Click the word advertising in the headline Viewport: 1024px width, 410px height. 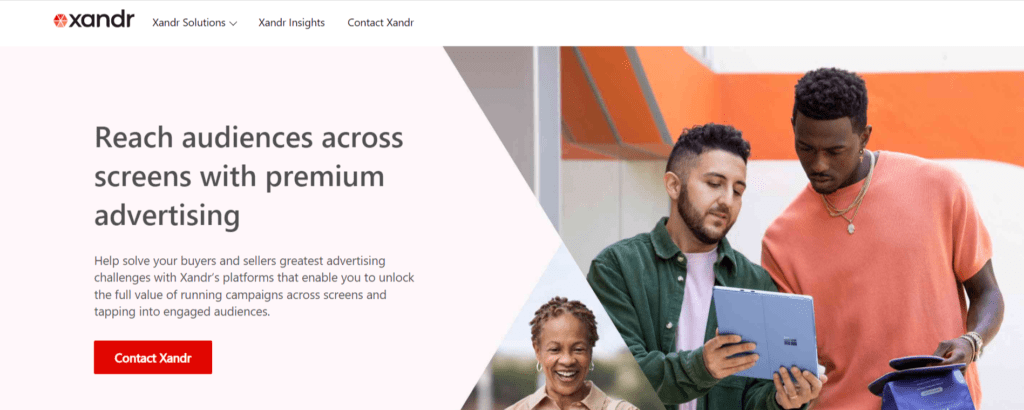coord(167,216)
